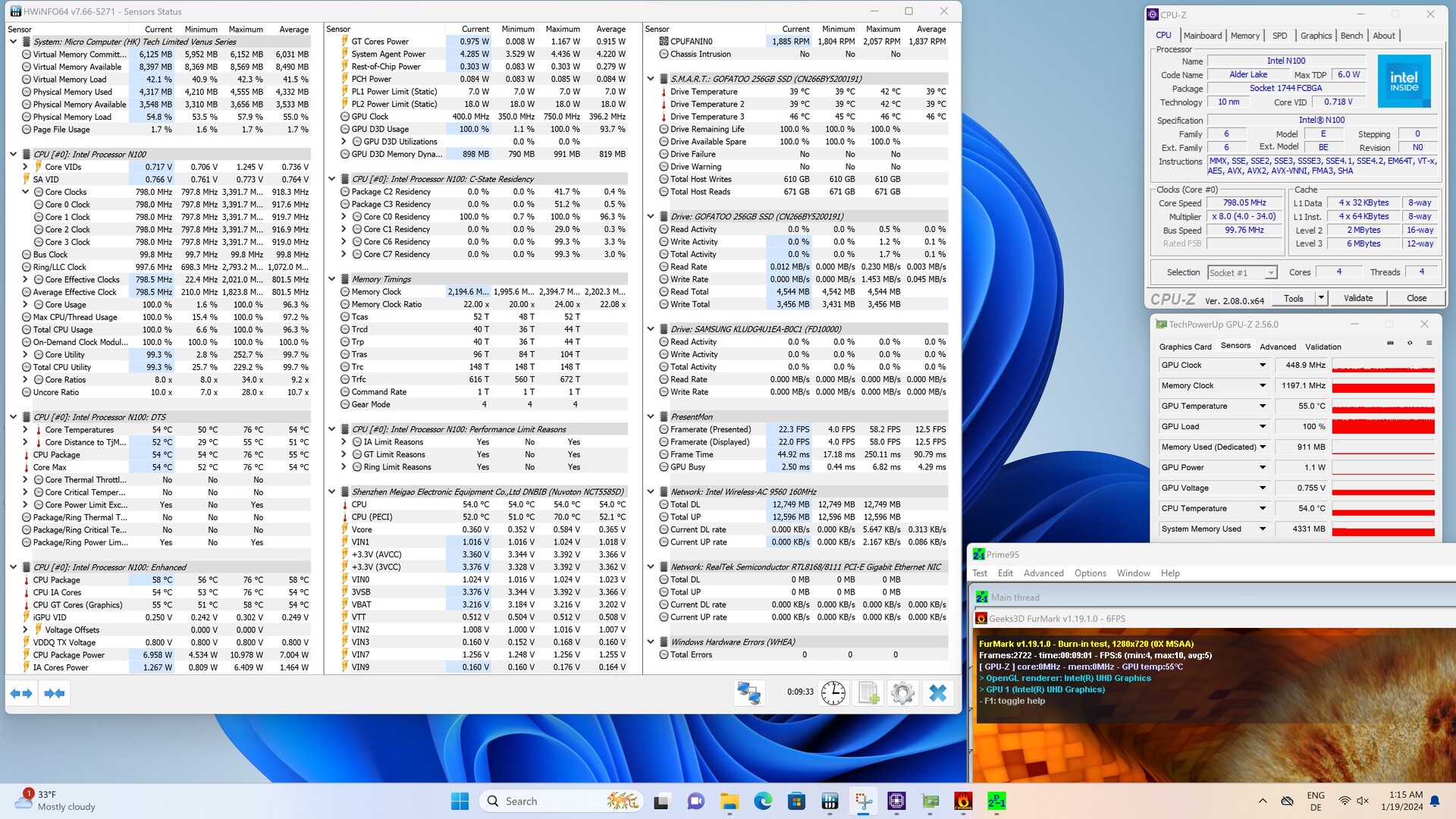1456x819 pixels.
Task: Switch to the Mainboard tab in CPU-Z
Action: click(x=1202, y=36)
